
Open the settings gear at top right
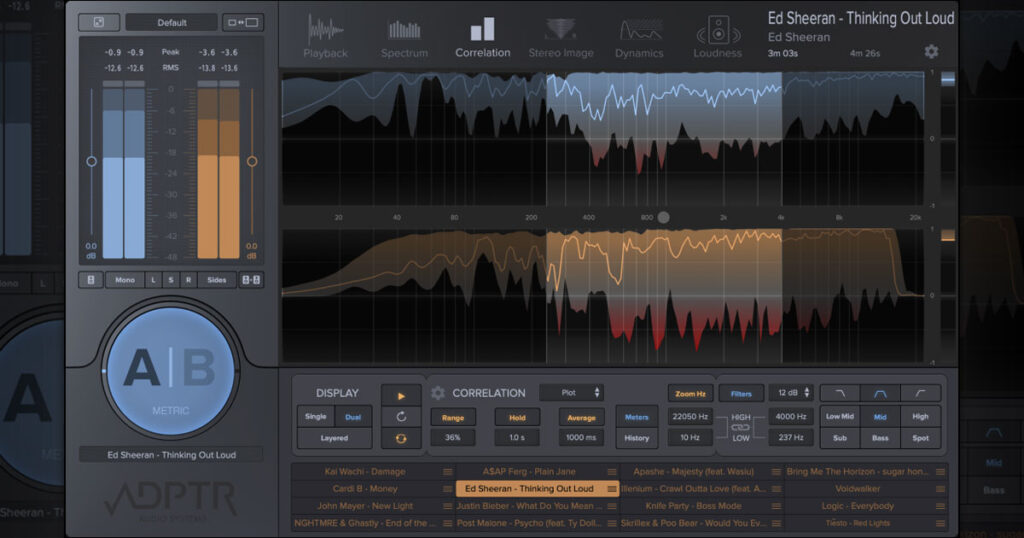click(x=931, y=52)
